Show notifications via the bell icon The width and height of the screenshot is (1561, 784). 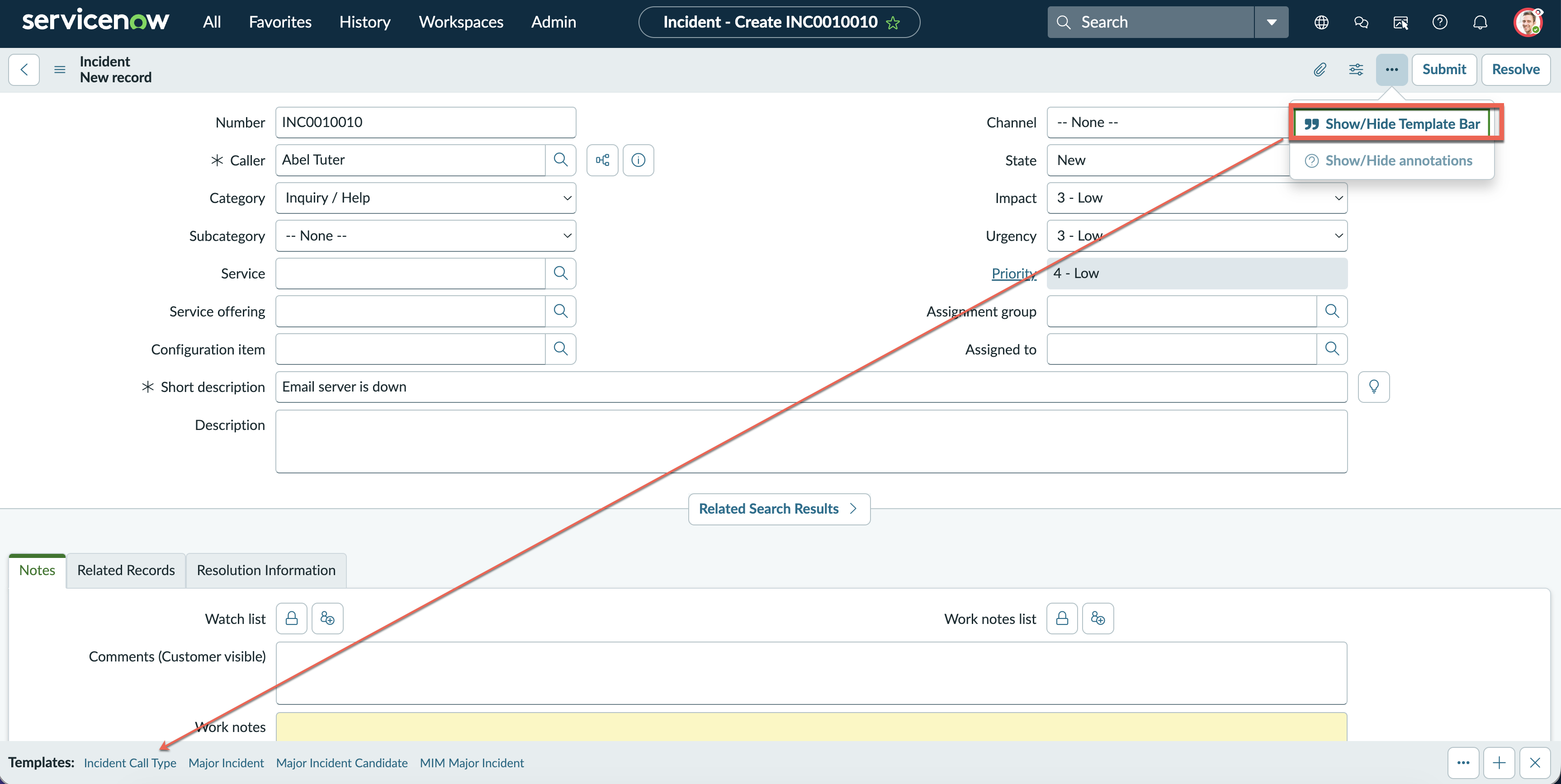[x=1480, y=23]
